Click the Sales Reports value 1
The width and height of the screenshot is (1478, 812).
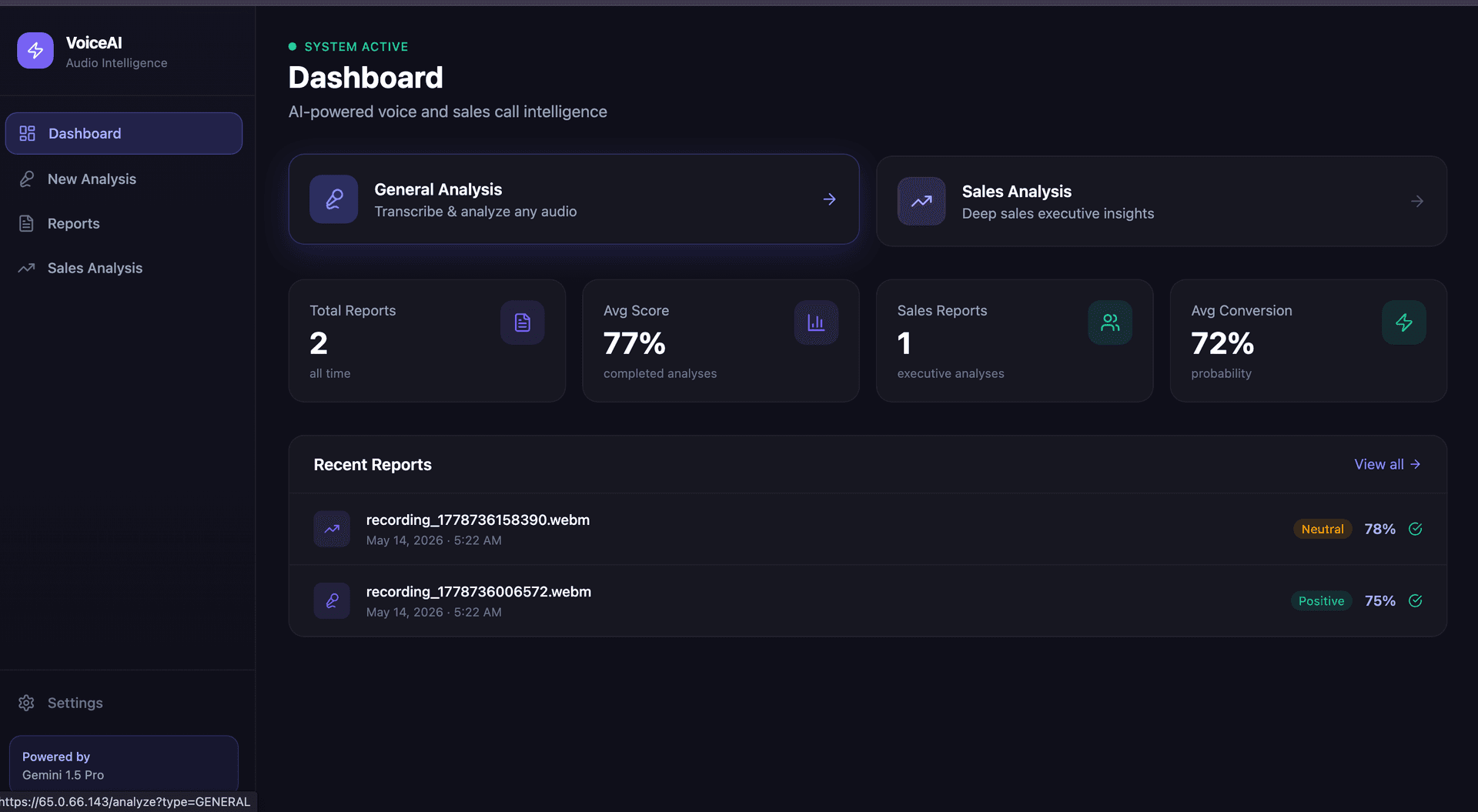tap(905, 343)
